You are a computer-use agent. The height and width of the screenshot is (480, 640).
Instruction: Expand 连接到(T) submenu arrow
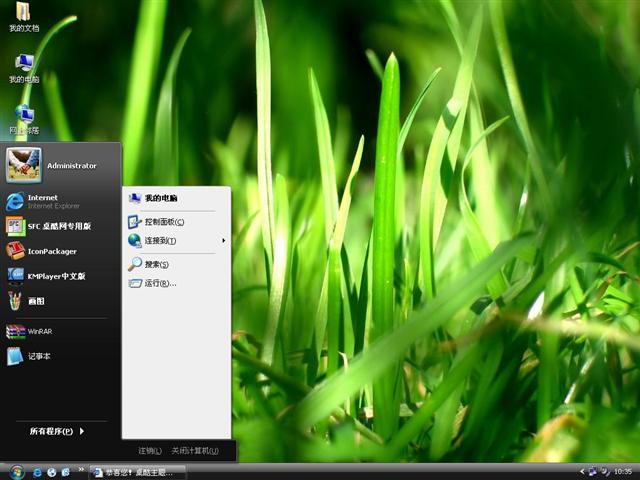click(224, 241)
